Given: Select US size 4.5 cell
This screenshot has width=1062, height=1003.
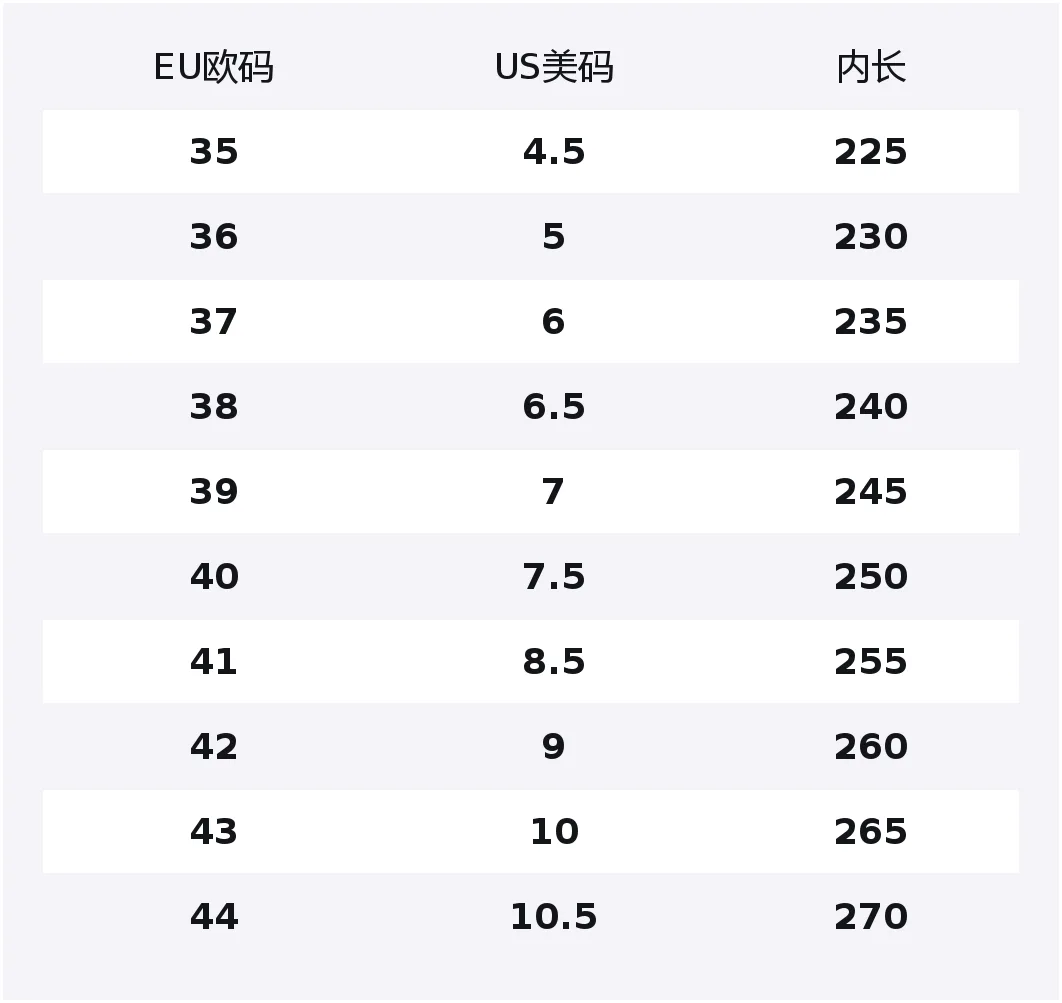Looking at the screenshot, I should (x=554, y=152).
